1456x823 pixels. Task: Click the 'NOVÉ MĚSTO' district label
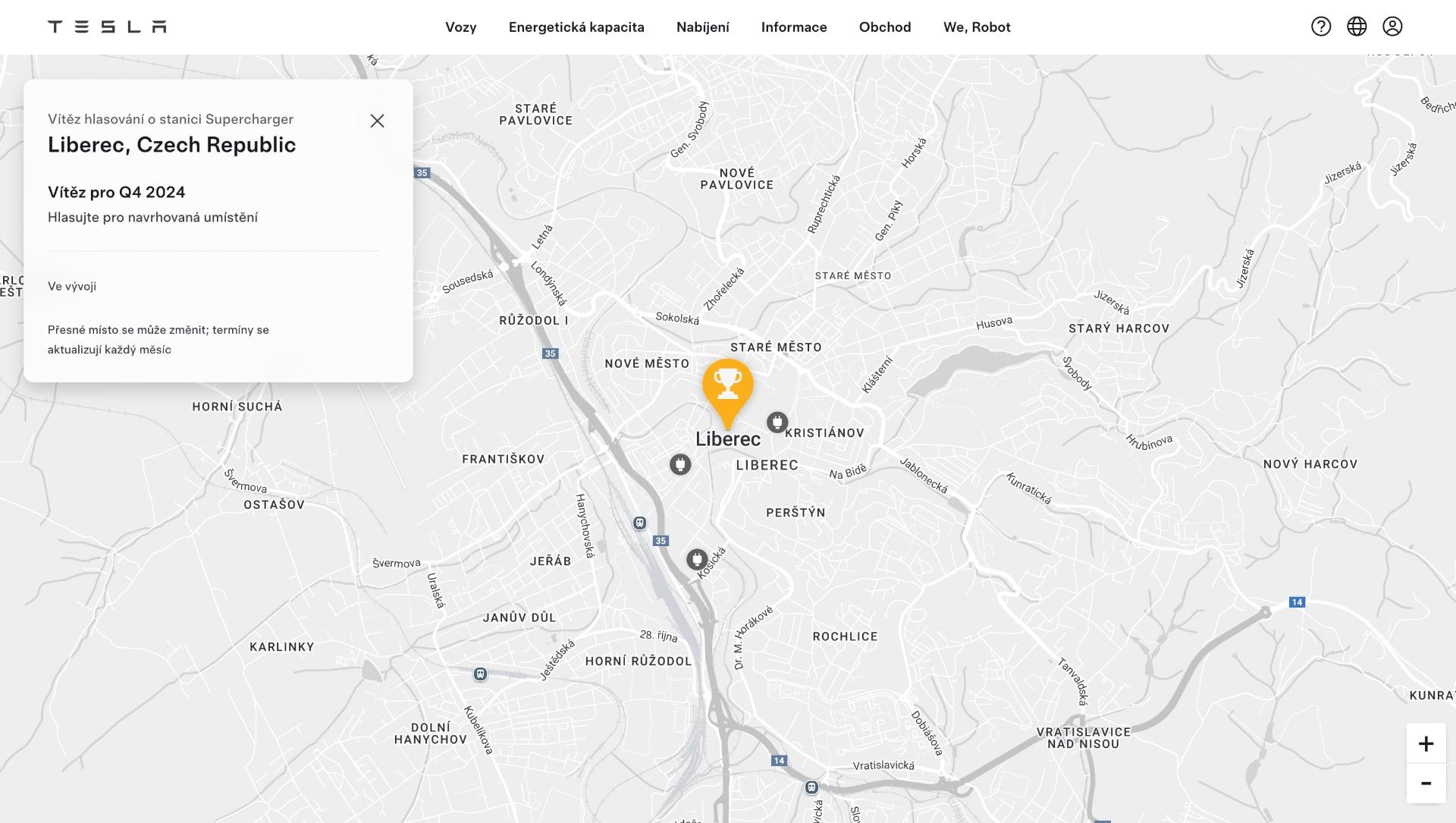647,364
